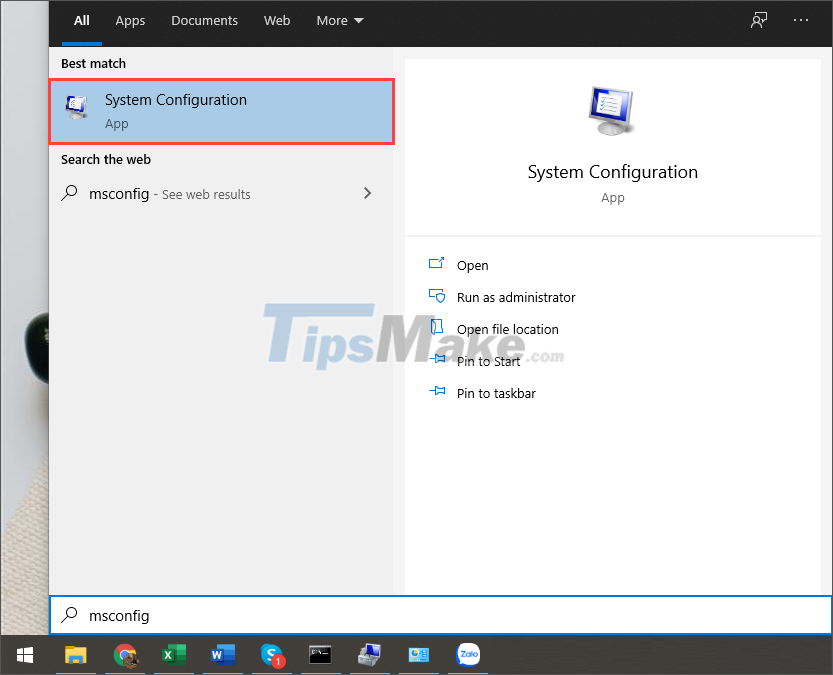
Task: Launch Google Chrome from the taskbar
Action: point(125,655)
